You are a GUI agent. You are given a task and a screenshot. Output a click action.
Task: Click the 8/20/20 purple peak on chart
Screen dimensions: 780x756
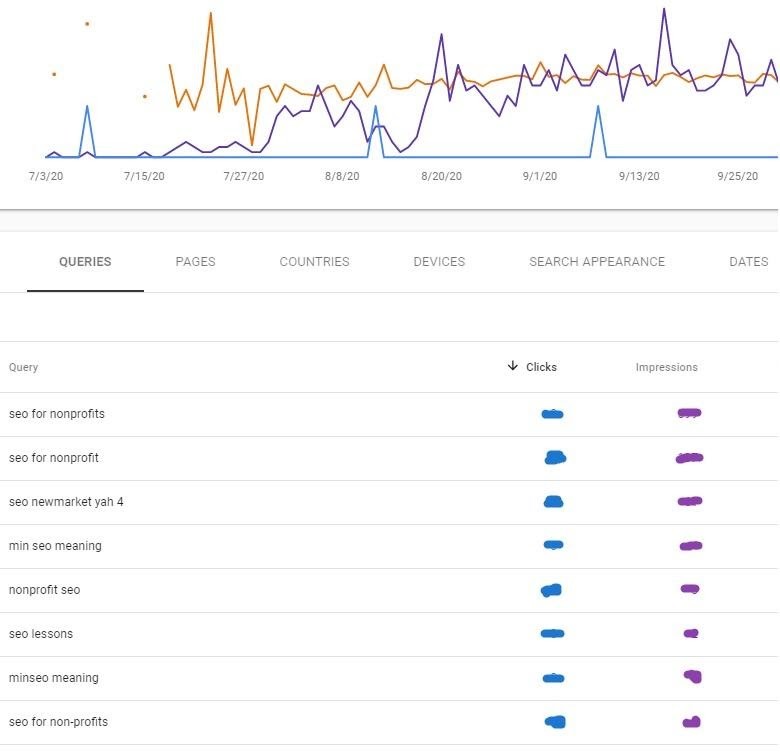point(441,35)
